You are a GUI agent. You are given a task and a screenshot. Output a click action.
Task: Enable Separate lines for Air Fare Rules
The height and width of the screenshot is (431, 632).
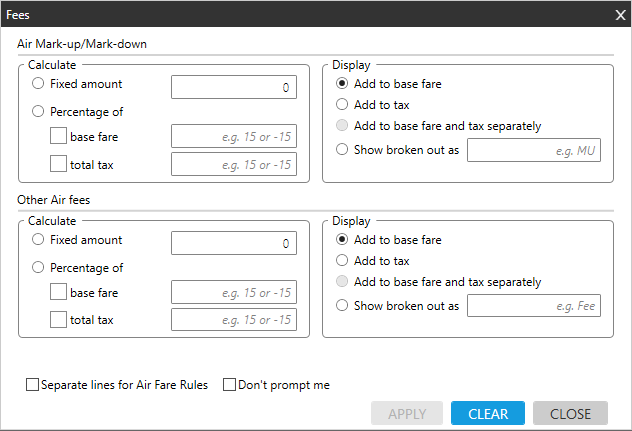(x=33, y=385)
